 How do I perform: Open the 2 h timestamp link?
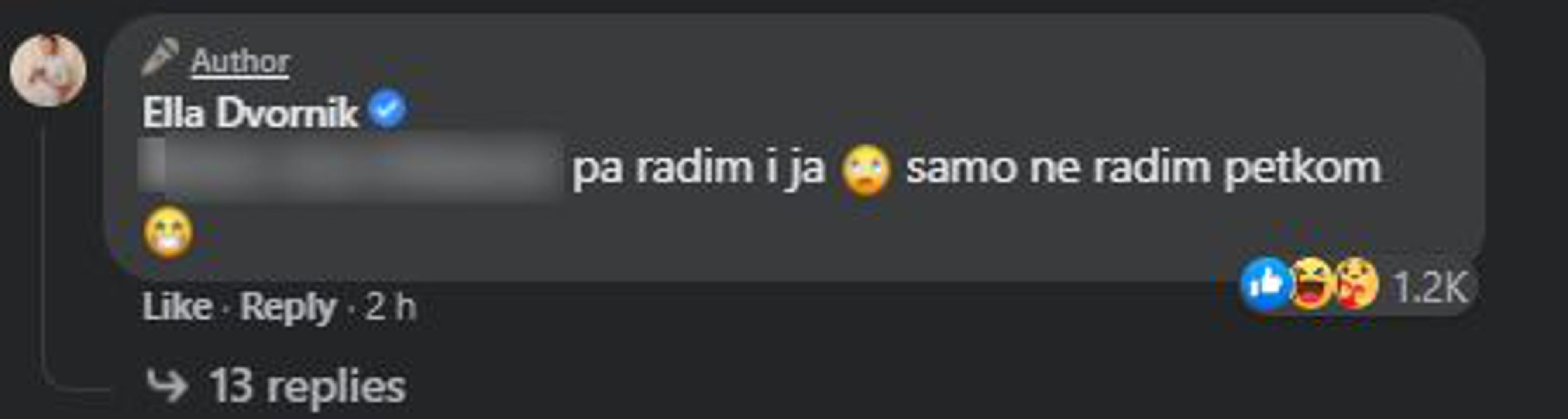click(x=391, y=306)
